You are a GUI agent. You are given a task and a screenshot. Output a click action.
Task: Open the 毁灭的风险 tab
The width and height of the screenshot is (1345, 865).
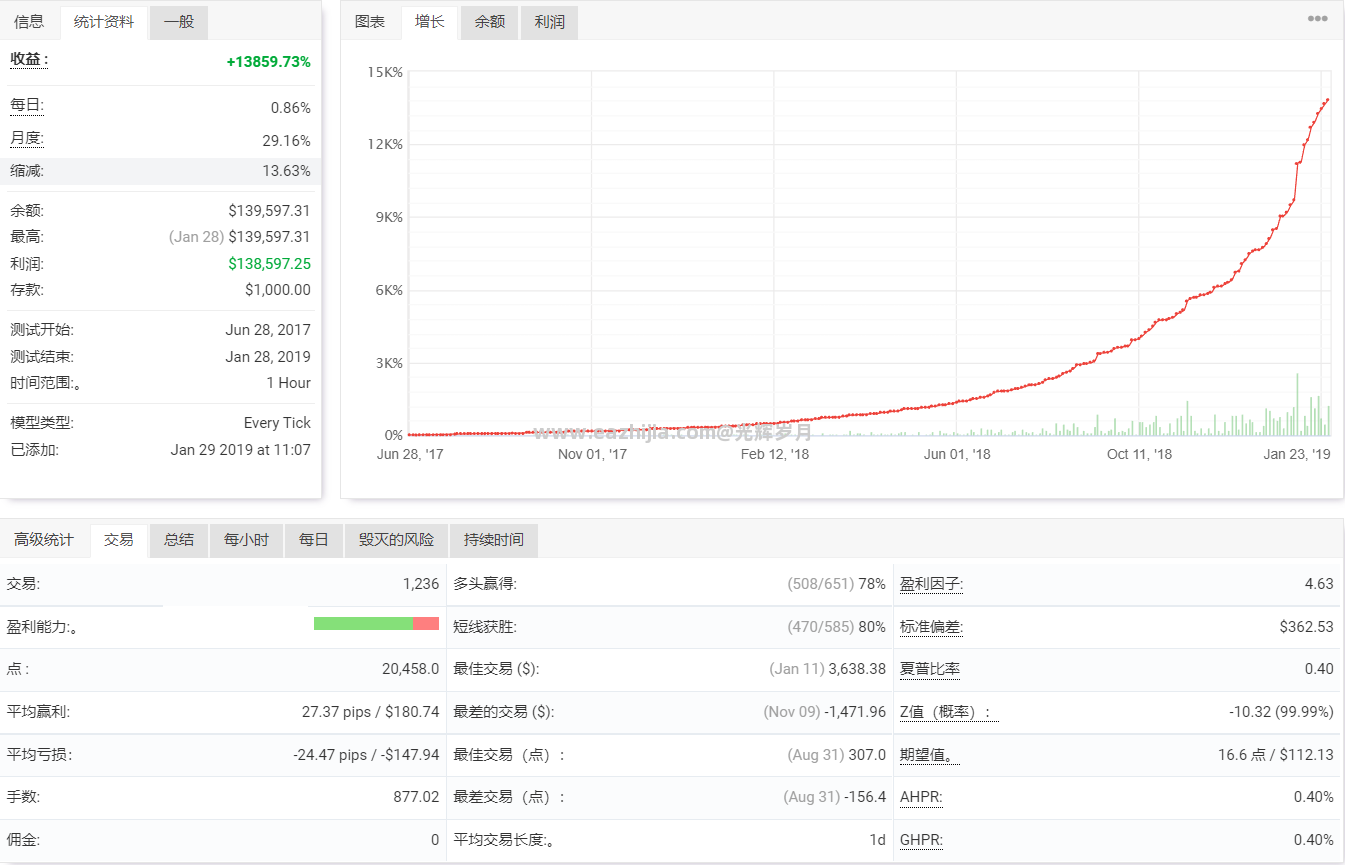396,540
